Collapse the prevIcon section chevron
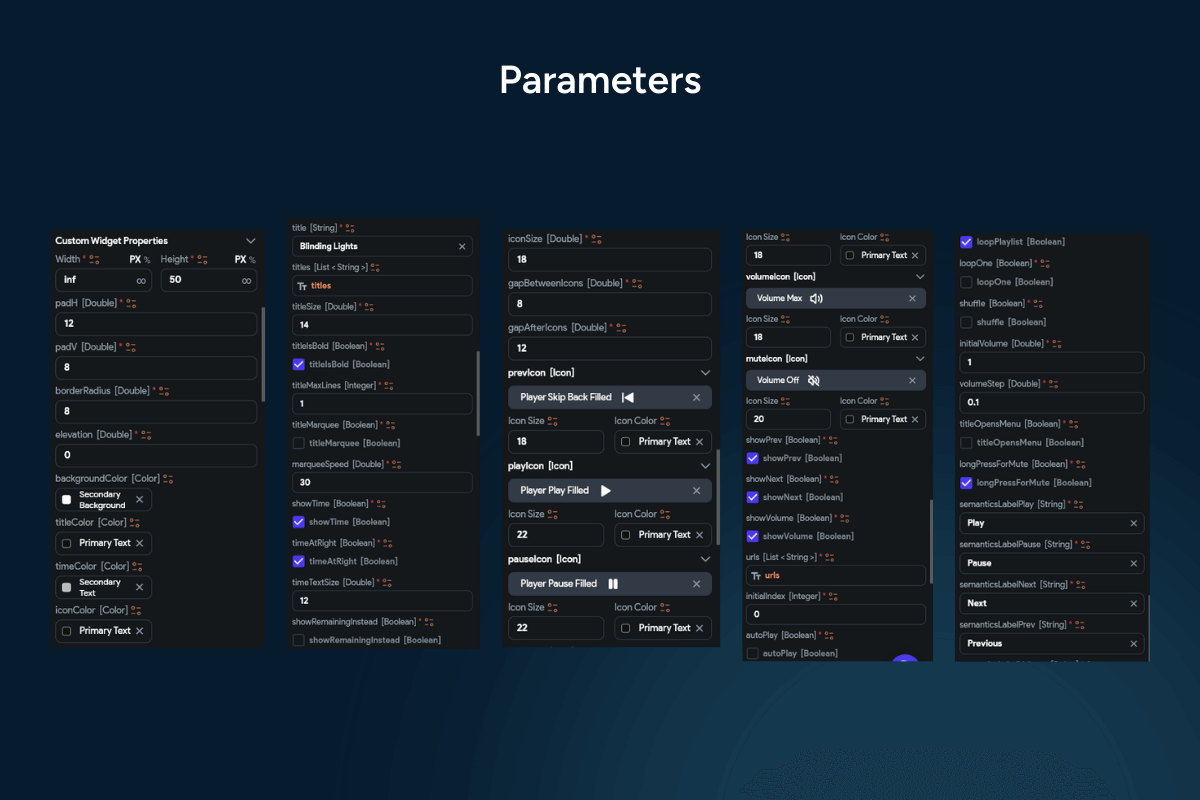This screenshot has width=1200, height=800. (705, 372)
